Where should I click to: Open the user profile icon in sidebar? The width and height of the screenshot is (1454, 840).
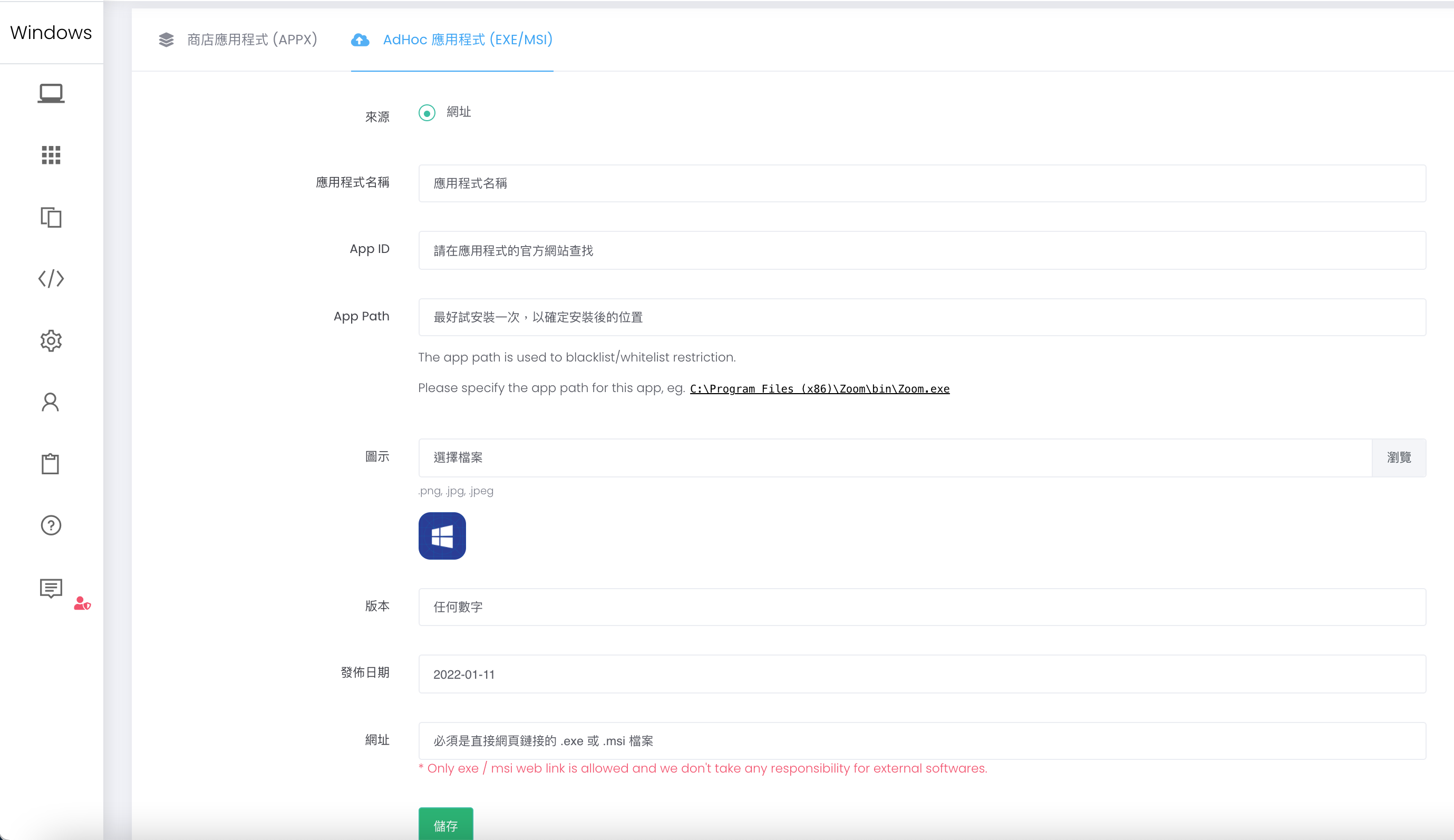point(51,402)
